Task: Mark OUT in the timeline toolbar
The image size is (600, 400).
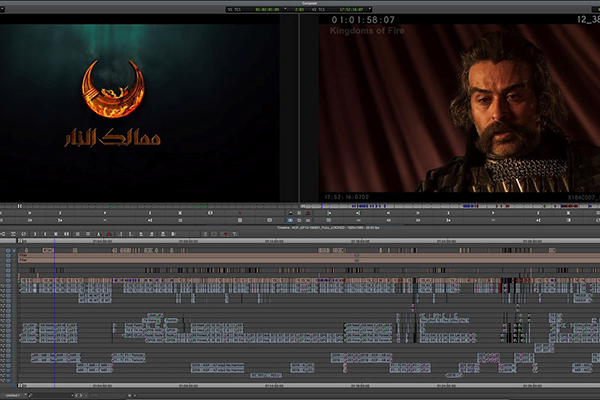Action: click(45, 234)
